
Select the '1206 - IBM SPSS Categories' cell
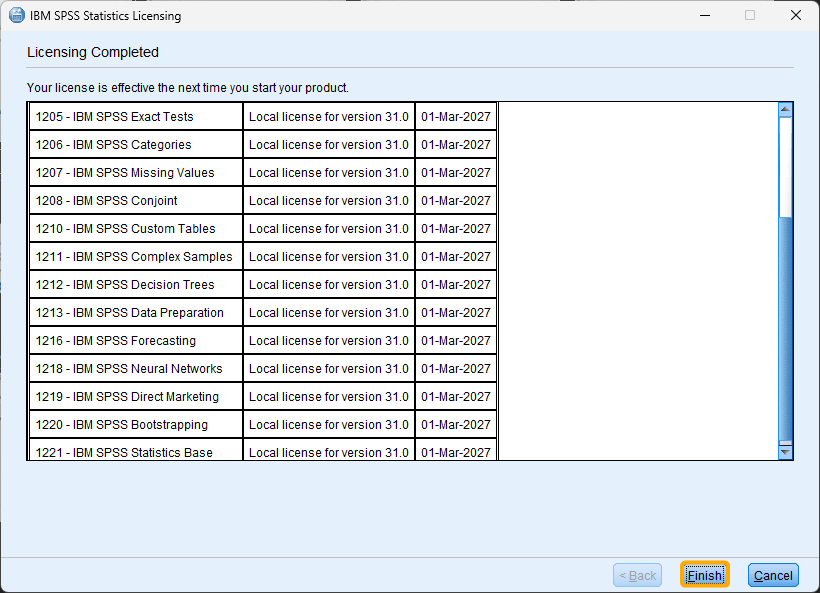pyautogui.click(x=136, y=144)
